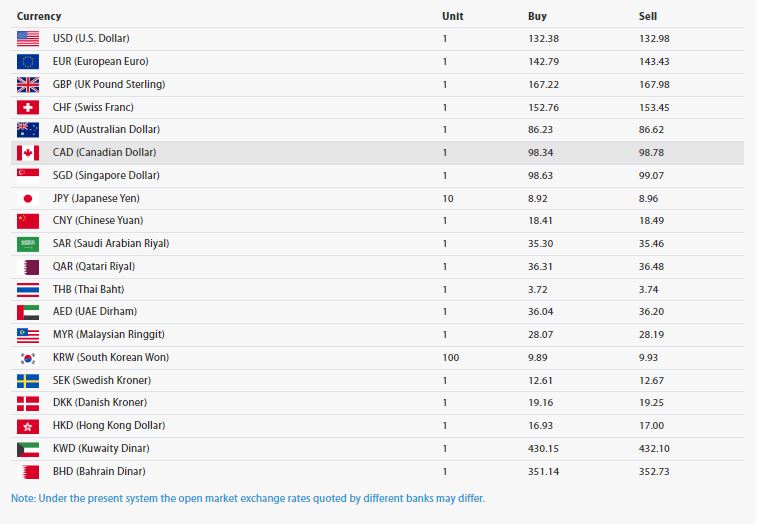The width and height of the screenshot is (758, 524).
Task: Click the Kuwait flag icon
Action: 28,449
